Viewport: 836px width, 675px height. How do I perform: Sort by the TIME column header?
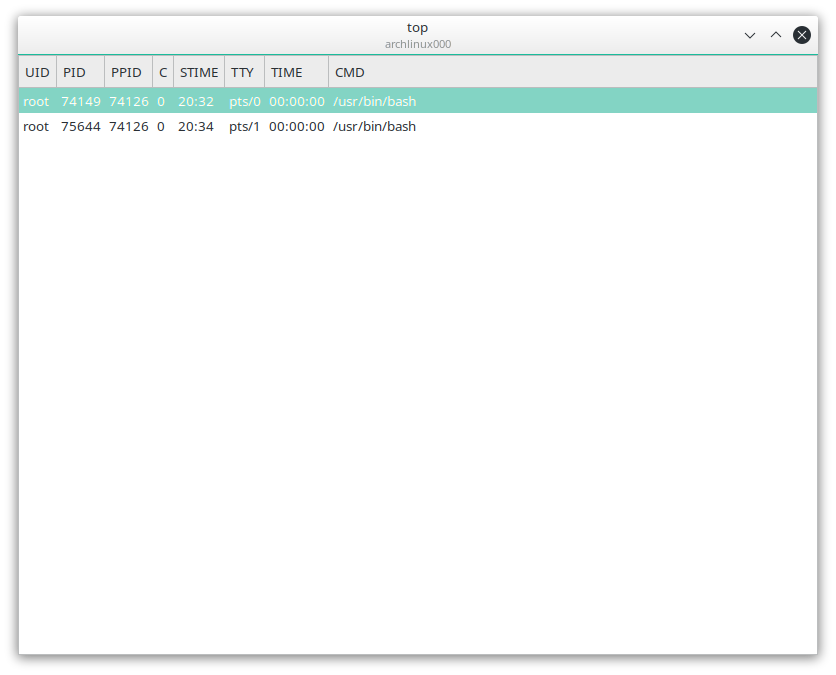(x=296, y=72)
